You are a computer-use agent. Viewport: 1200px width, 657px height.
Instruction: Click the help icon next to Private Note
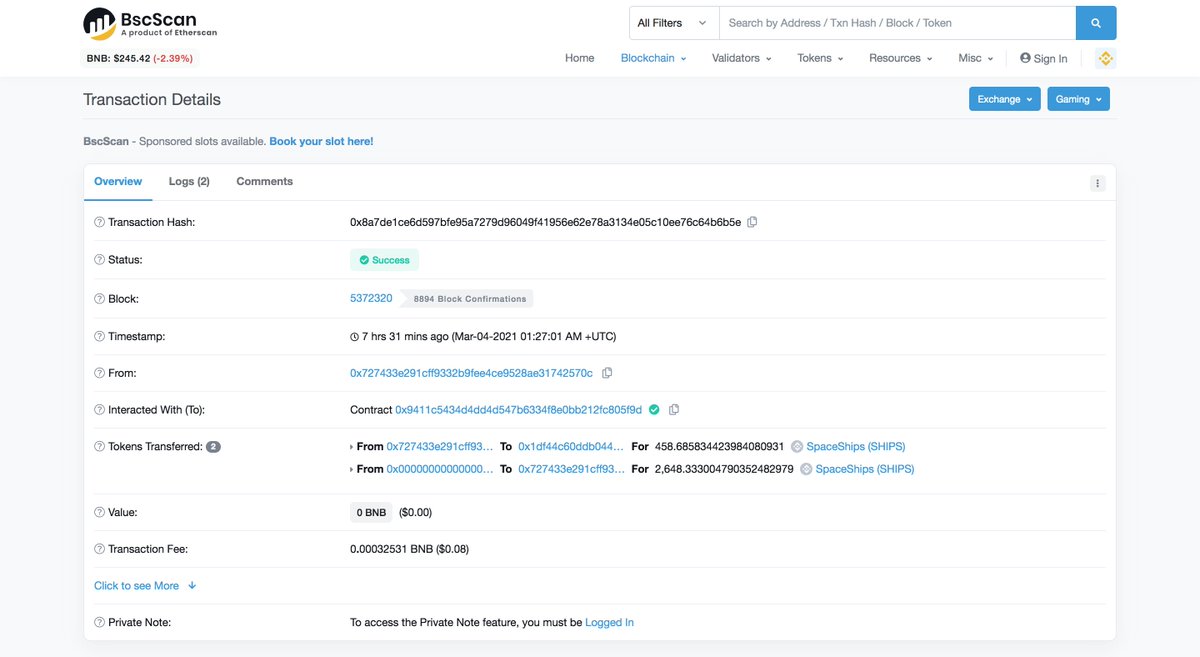(99, 622)
